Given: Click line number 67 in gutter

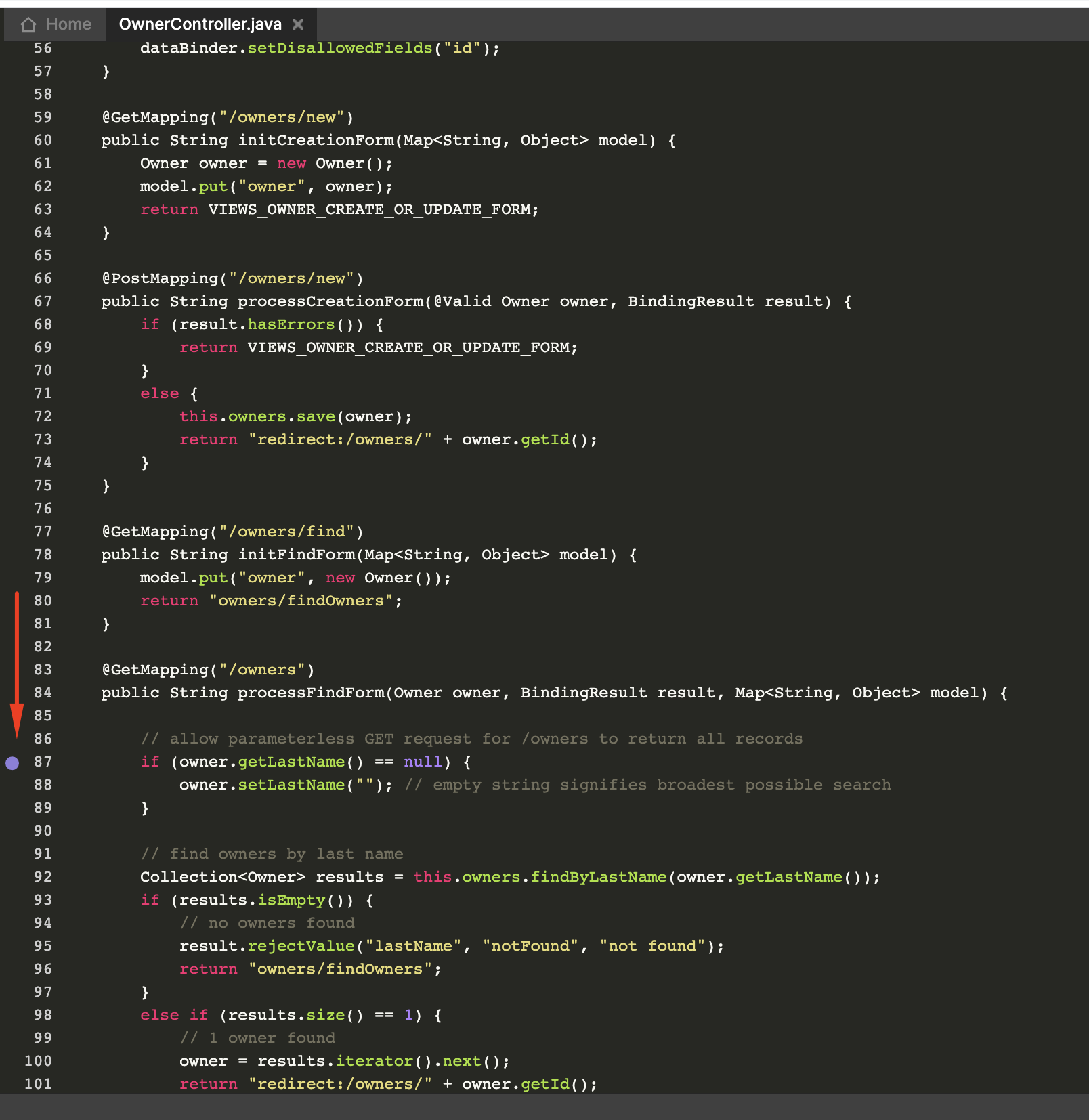Looking at the screenshot, I should pyautogui.click(x=43, y=301).
